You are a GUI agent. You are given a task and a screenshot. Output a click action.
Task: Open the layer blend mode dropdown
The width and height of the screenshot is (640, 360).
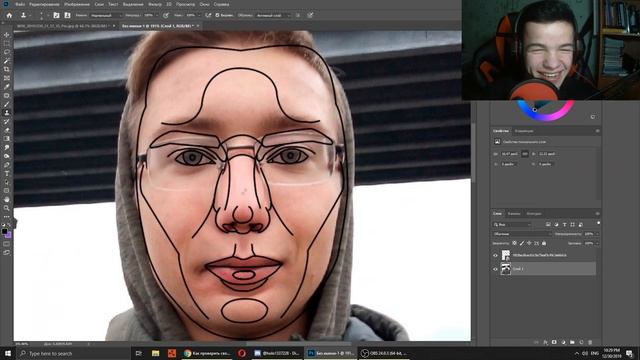(x=522, y=234)
